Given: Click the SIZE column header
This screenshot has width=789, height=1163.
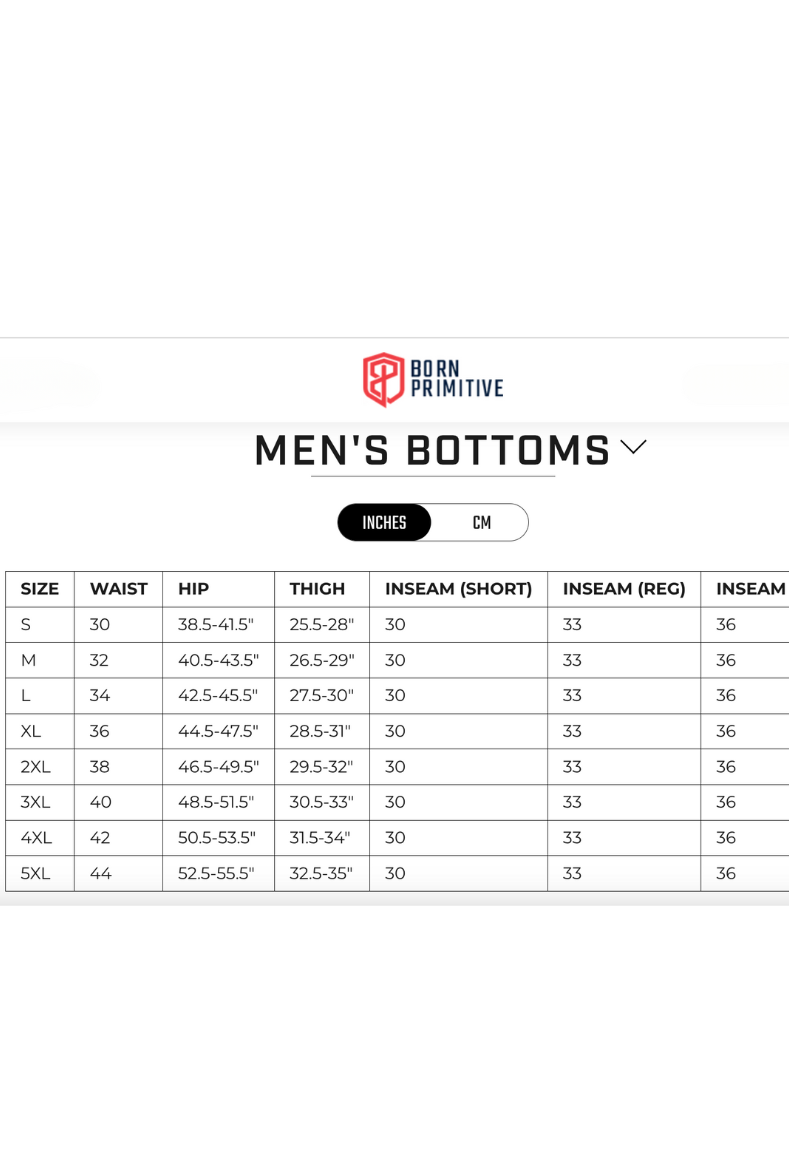Looking at the screenshot, I should pyautogui.click(x=39, y=589).
